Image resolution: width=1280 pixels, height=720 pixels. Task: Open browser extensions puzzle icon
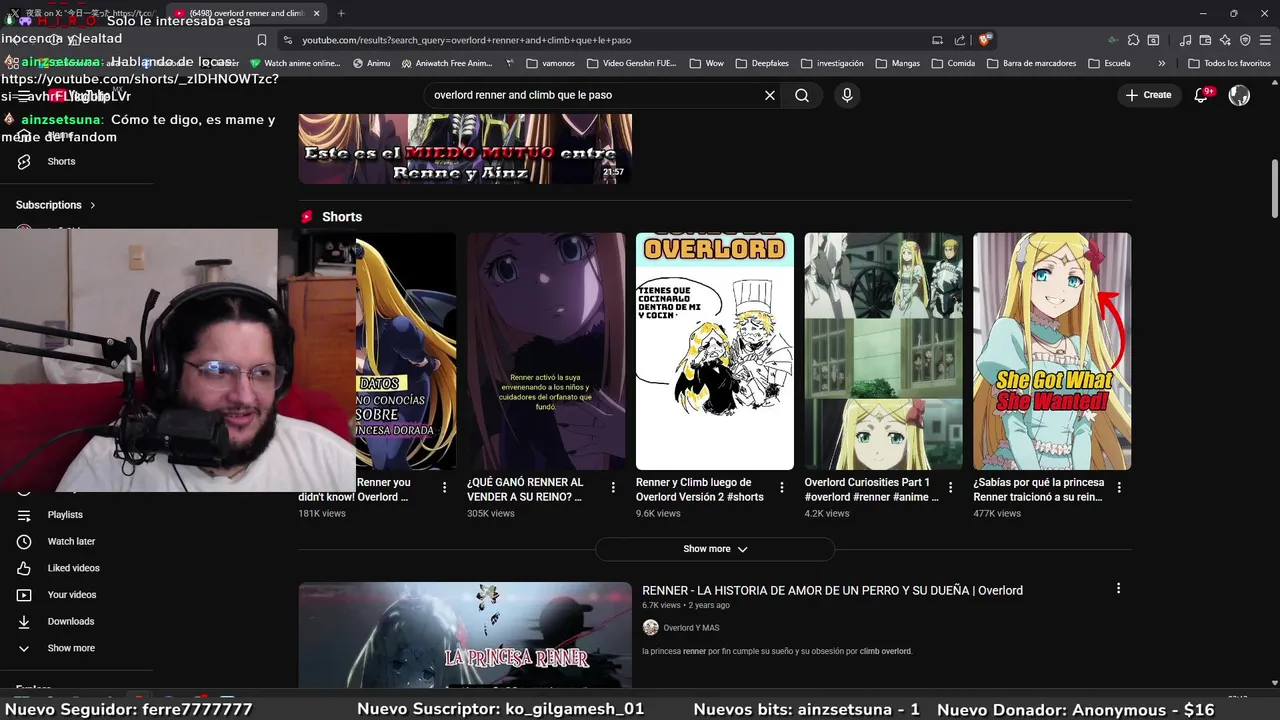click(1133, 40)
